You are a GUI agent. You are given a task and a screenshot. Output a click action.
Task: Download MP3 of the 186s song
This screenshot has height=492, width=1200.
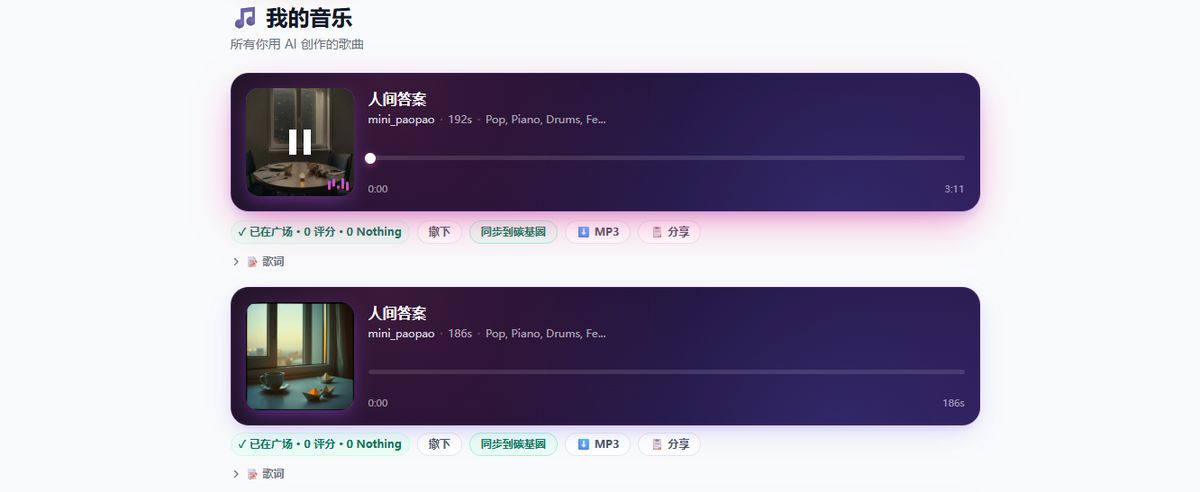click(x=597, y=444)
